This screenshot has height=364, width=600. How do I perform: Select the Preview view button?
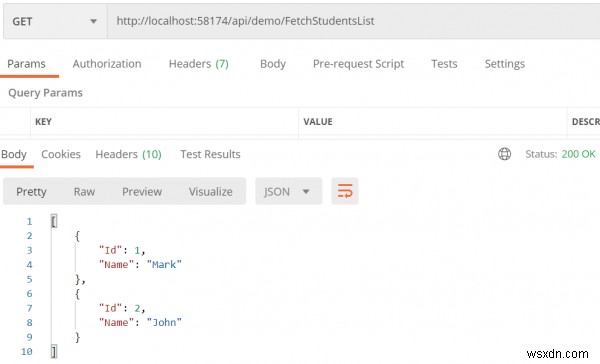(x=142, y=191)
